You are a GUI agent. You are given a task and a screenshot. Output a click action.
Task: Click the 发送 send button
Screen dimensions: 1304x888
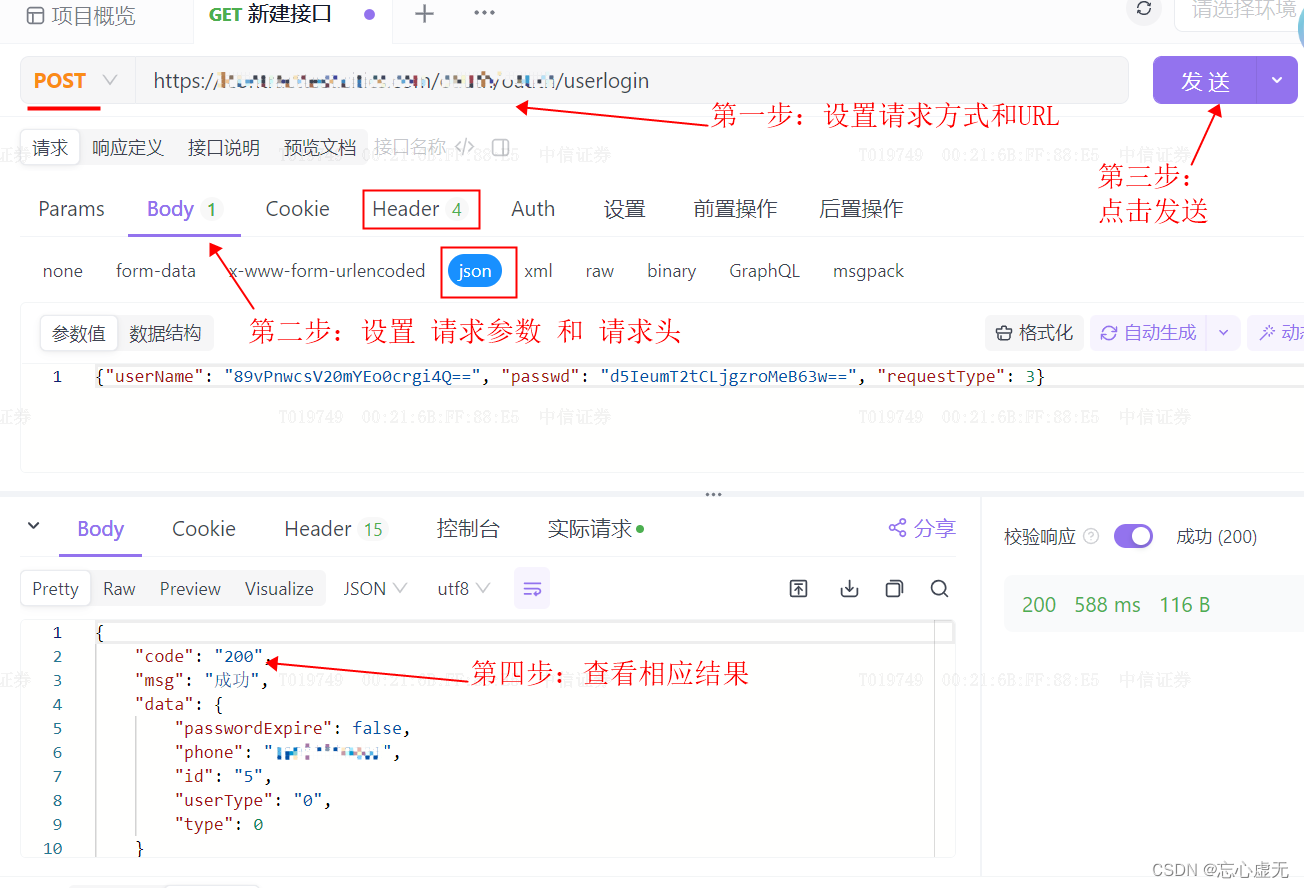click(x=1205, y=81)
